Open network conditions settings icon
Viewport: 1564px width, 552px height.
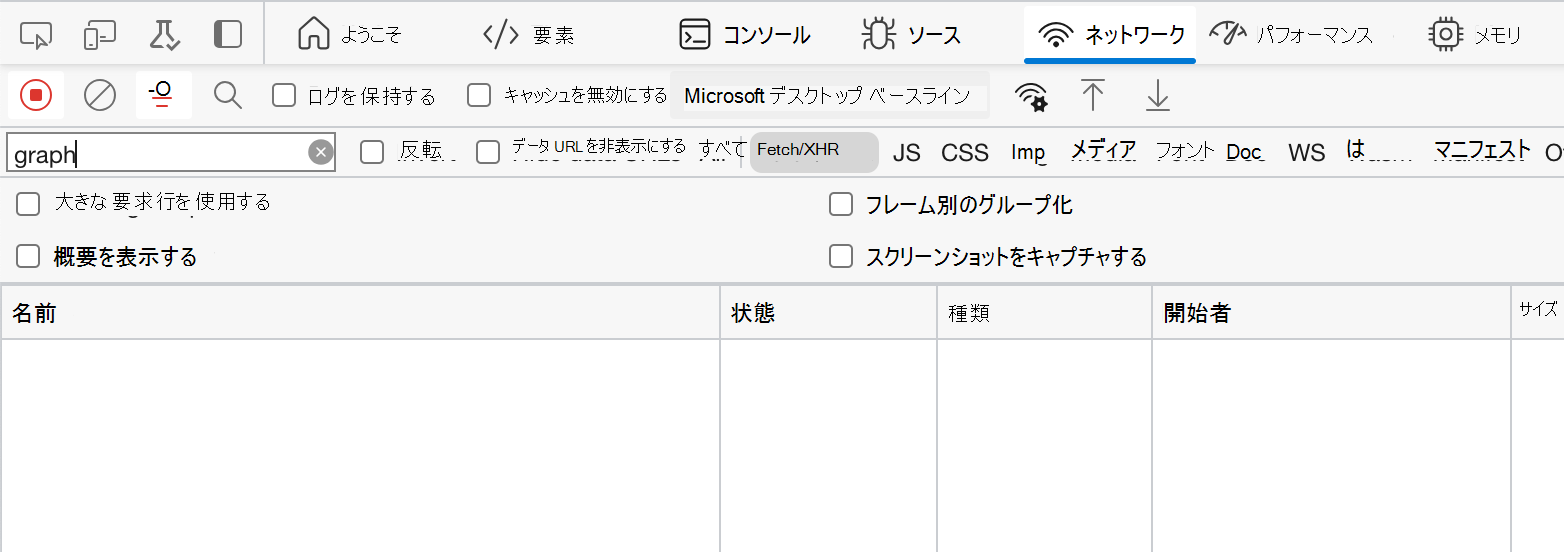(x=1031, y=96)
